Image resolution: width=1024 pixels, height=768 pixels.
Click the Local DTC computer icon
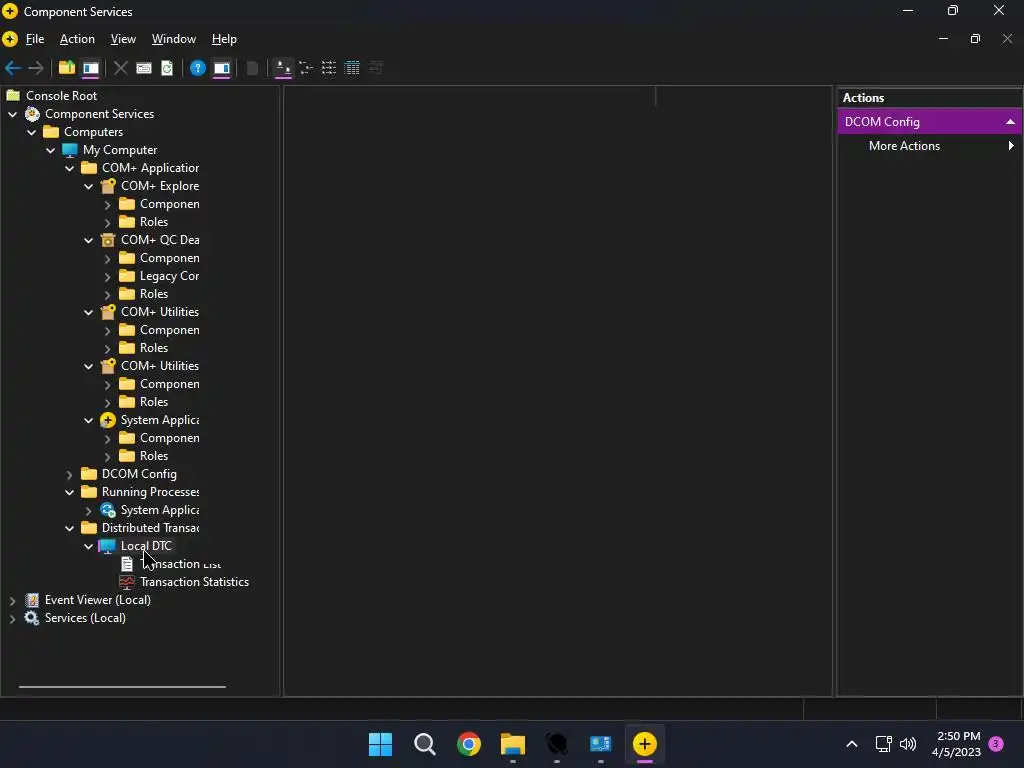tap(108, 546)
